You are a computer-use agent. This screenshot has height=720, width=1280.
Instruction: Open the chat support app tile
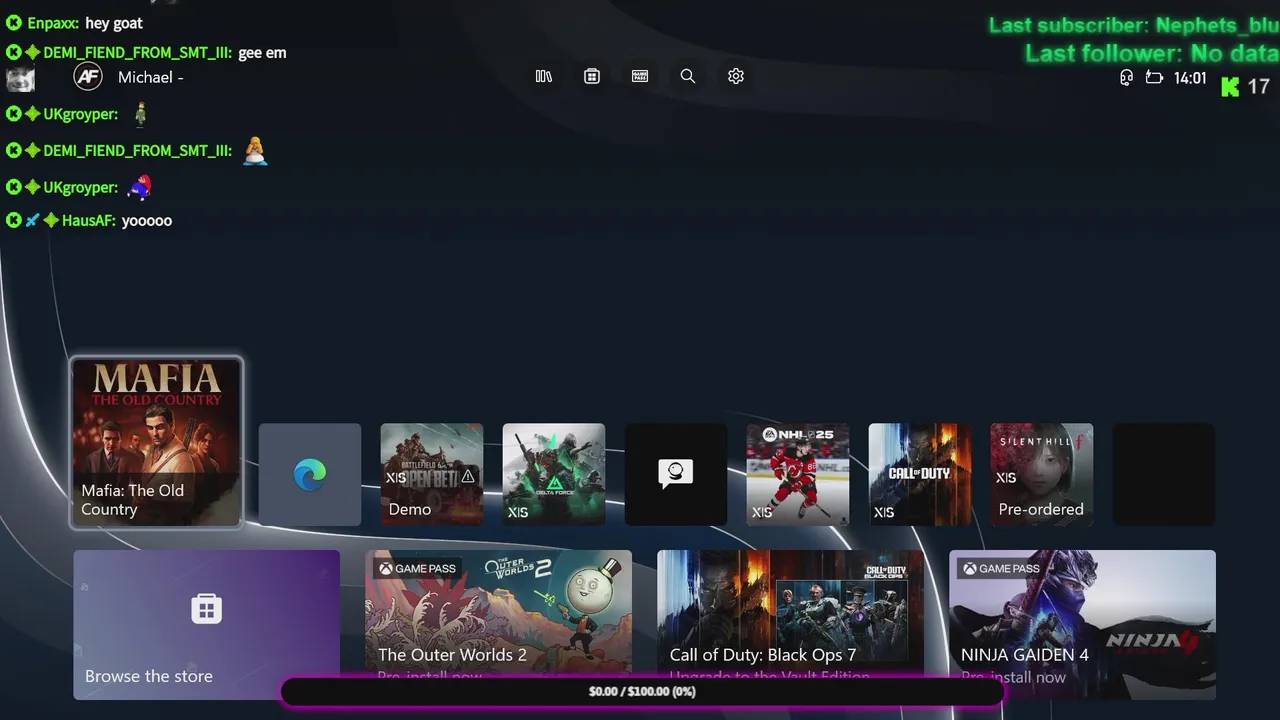tap(676, 474)
